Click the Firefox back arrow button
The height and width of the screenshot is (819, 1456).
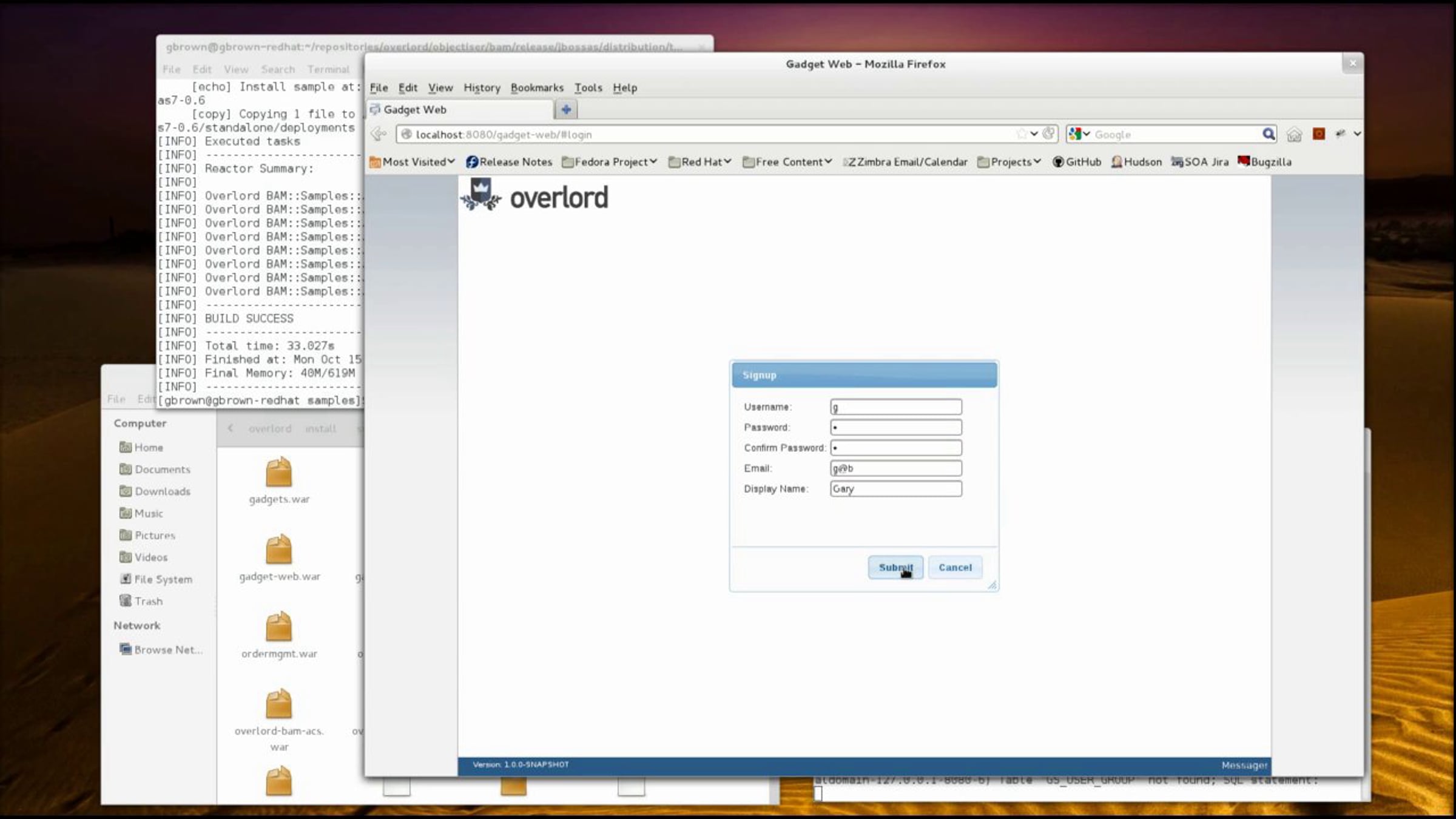[379, 134]
